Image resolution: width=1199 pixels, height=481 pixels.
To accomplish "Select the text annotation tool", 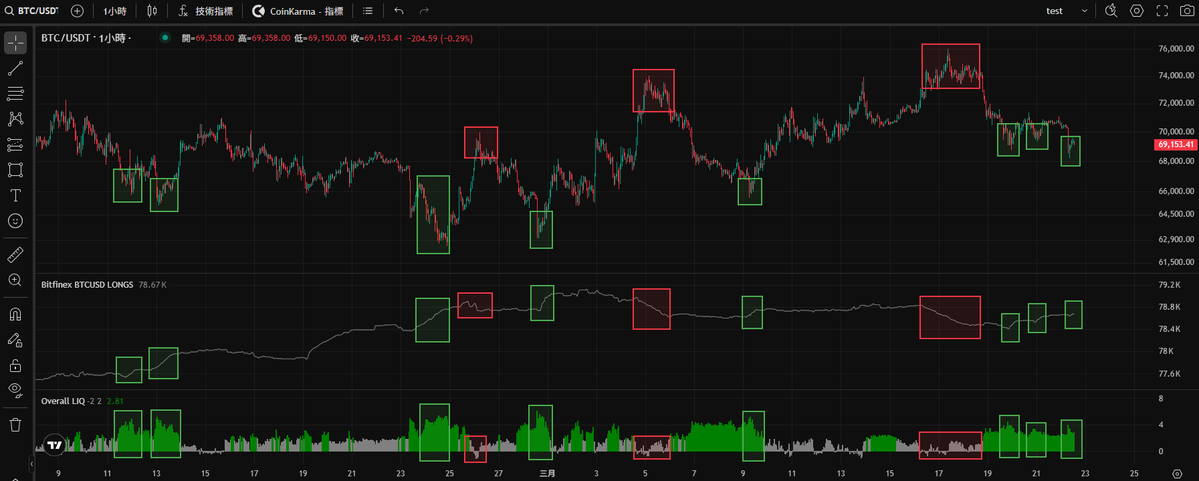I will pyautogui.click(x=15, y=194).
